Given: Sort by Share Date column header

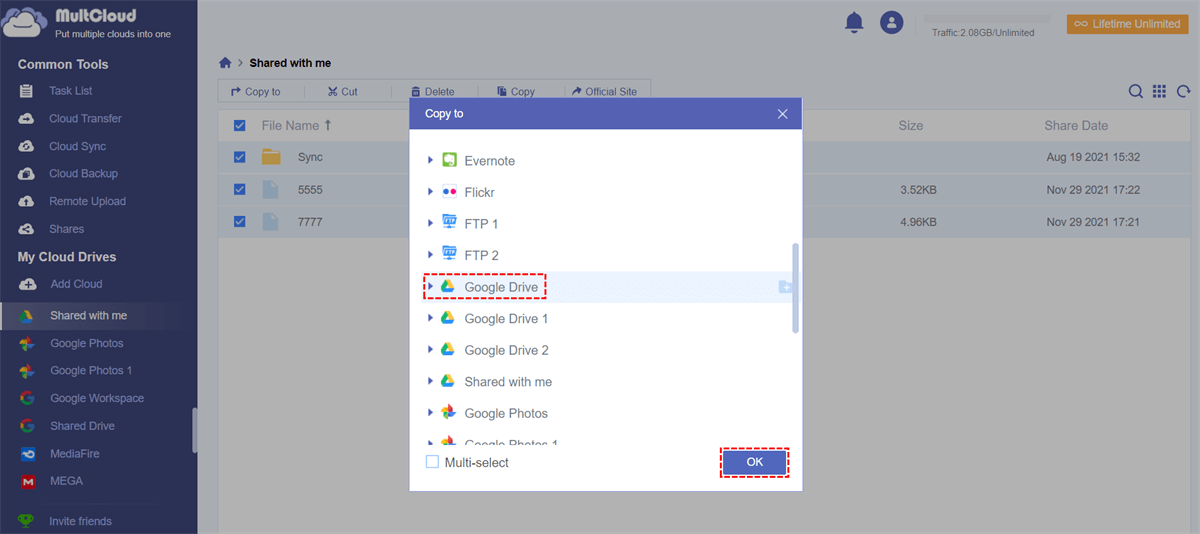Looking at the screenshot, I should (x=1076, y=126).
